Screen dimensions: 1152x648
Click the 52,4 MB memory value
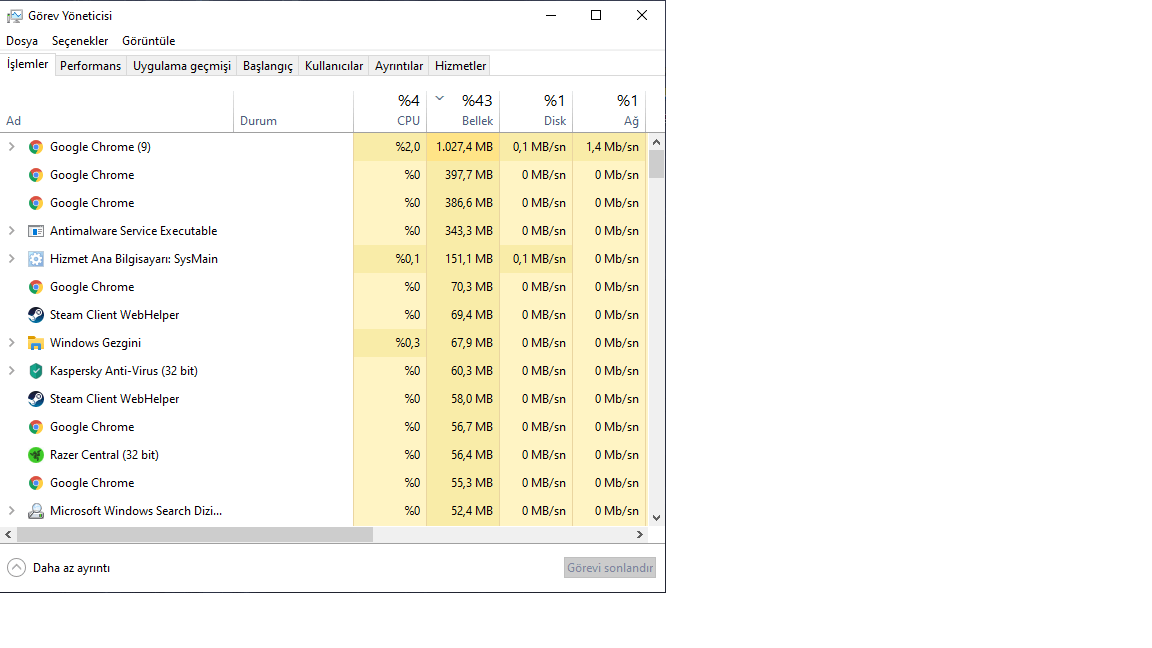pos(472,511)
